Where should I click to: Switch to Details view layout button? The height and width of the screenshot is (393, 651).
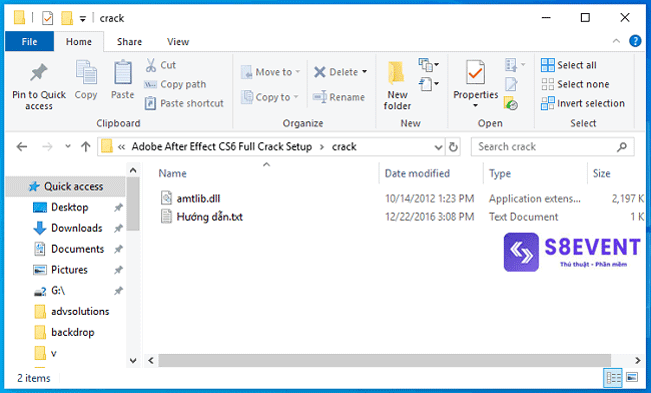coord(613,377)
